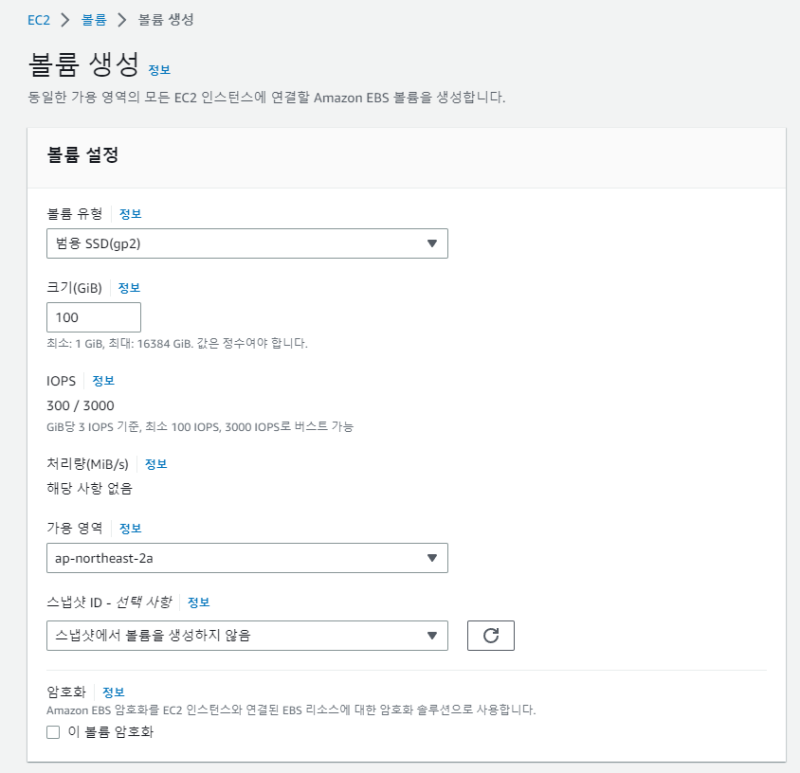The image size is (800, 773).
Task: Click the breadcrumb chevron after EC2
Action: (x=66, y=20)
